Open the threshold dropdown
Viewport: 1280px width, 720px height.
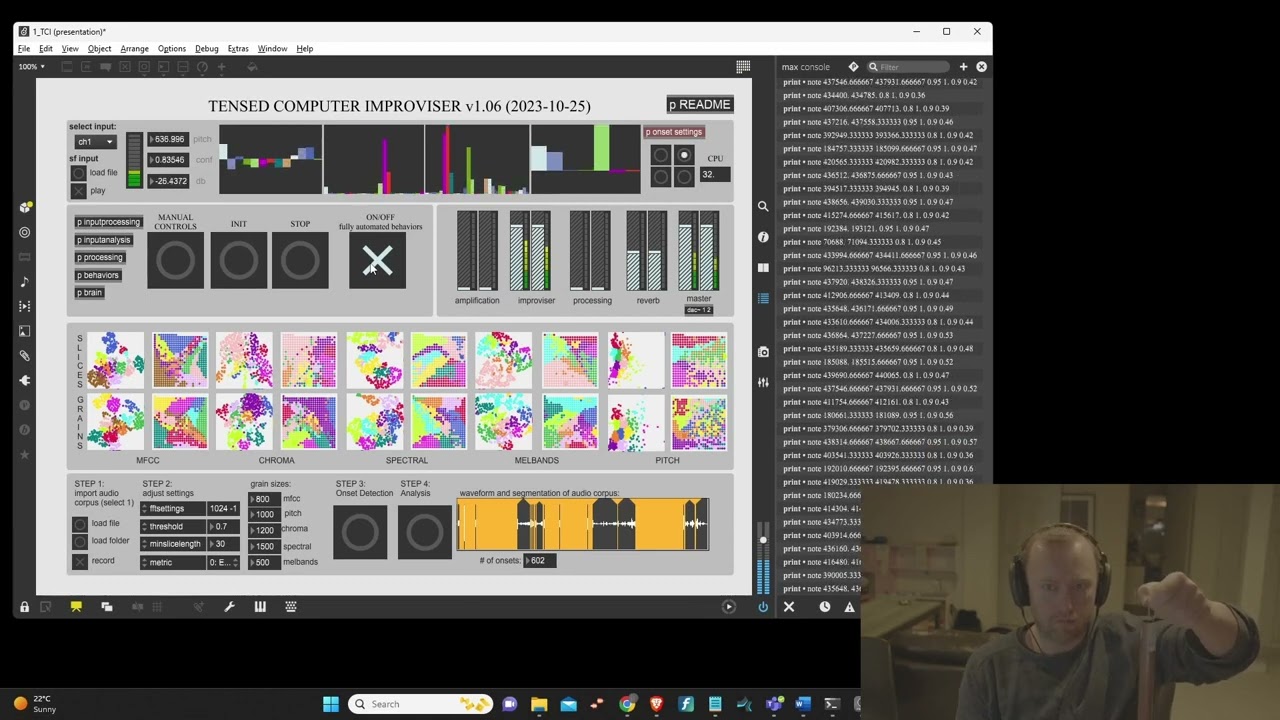click(172, 526)
